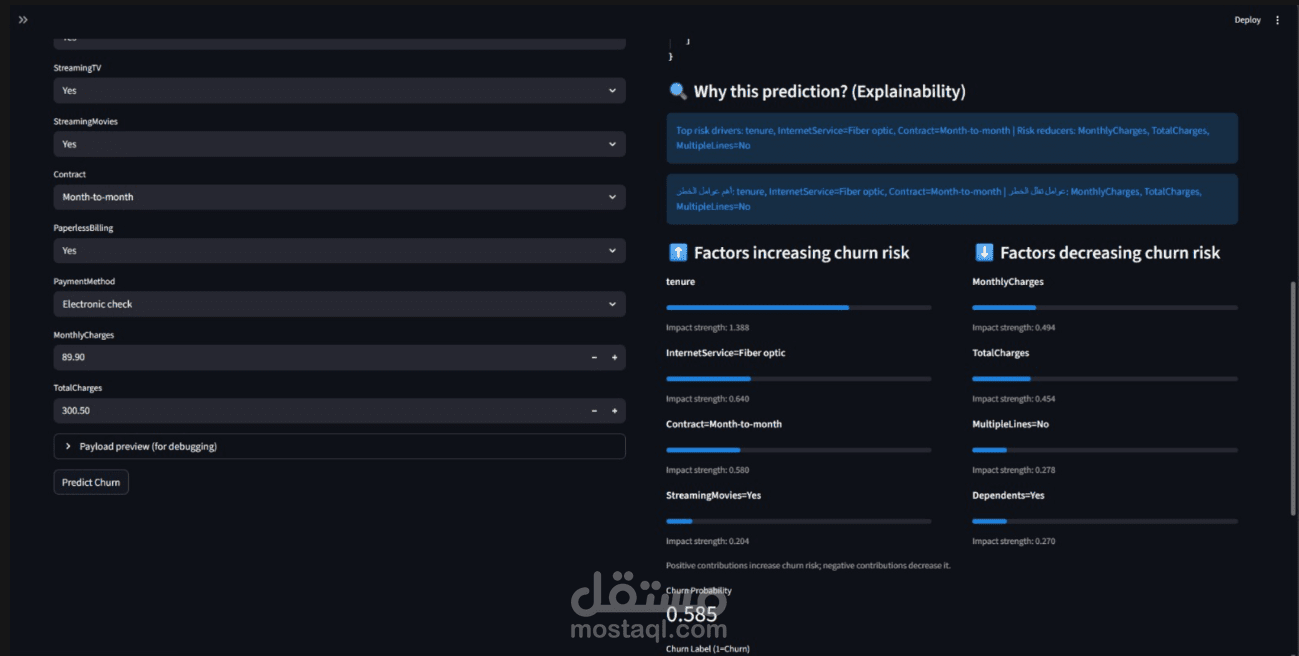Decrease TotalCharges with minus button

pyautogui.click(x=594, y=411)
